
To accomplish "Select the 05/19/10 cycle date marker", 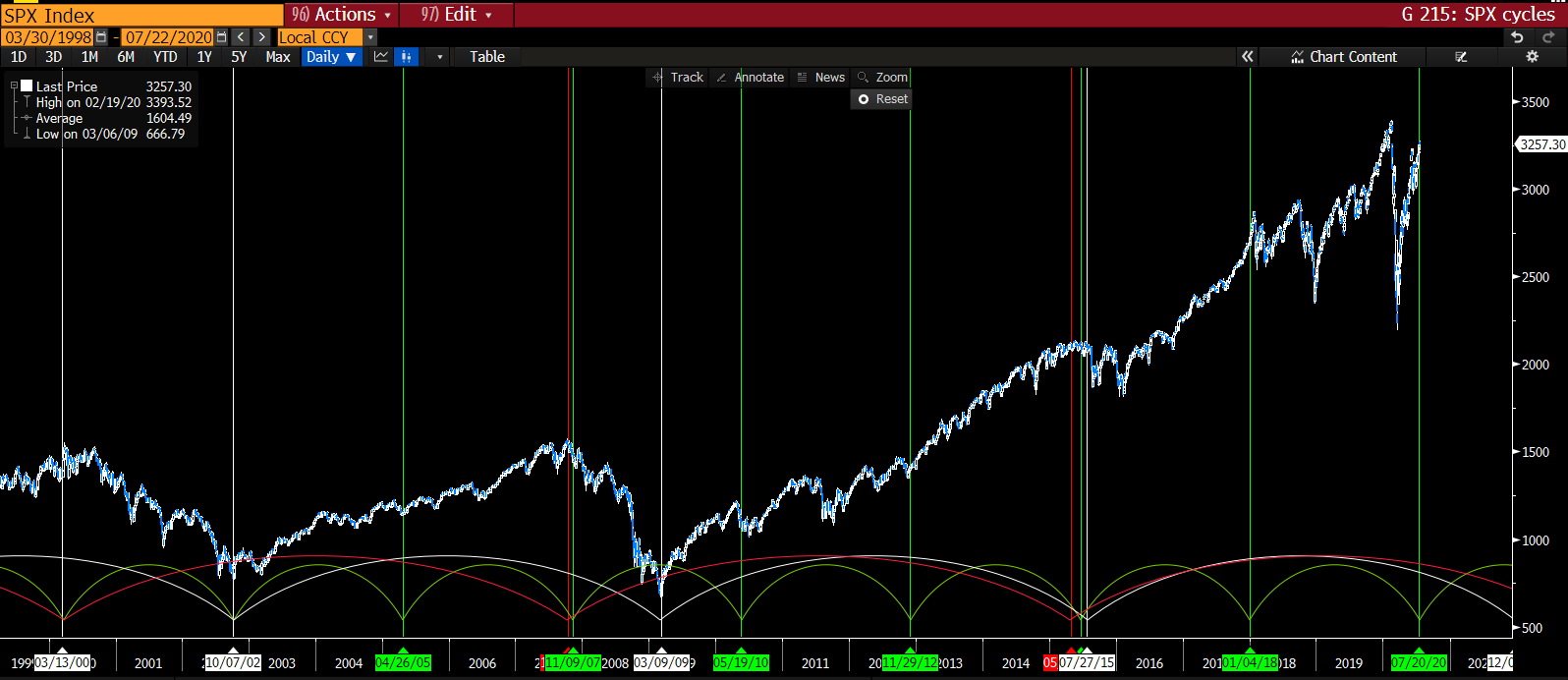I will pyautogui.click(x=741, y=663).
